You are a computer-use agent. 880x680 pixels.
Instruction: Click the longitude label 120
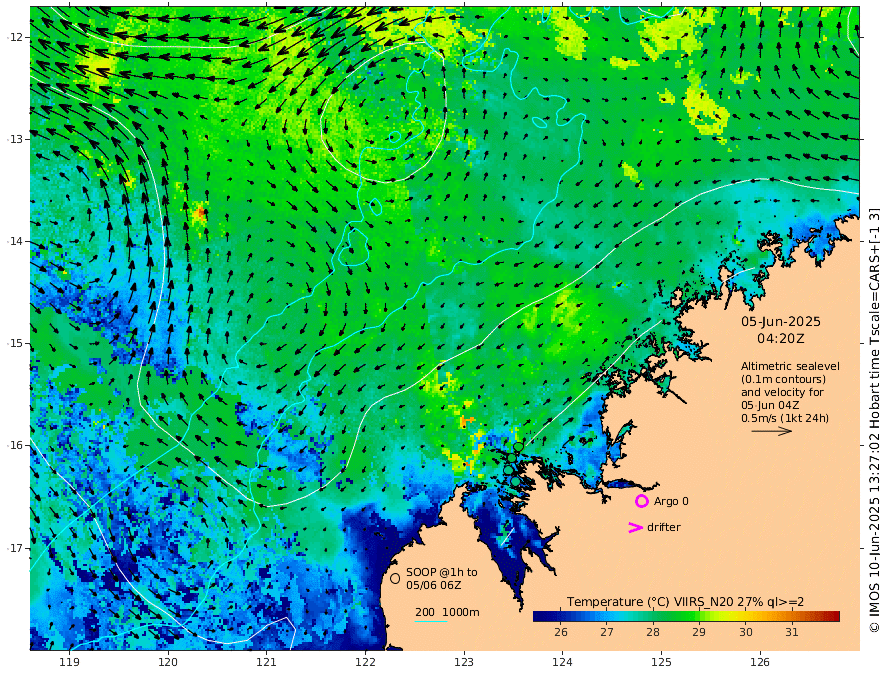(168, 663)
